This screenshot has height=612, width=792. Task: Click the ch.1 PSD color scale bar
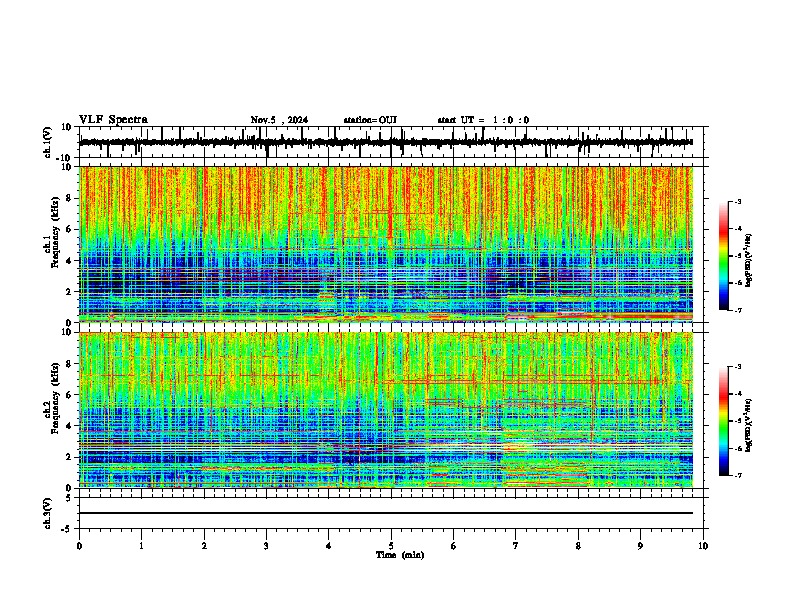point(724,256)
